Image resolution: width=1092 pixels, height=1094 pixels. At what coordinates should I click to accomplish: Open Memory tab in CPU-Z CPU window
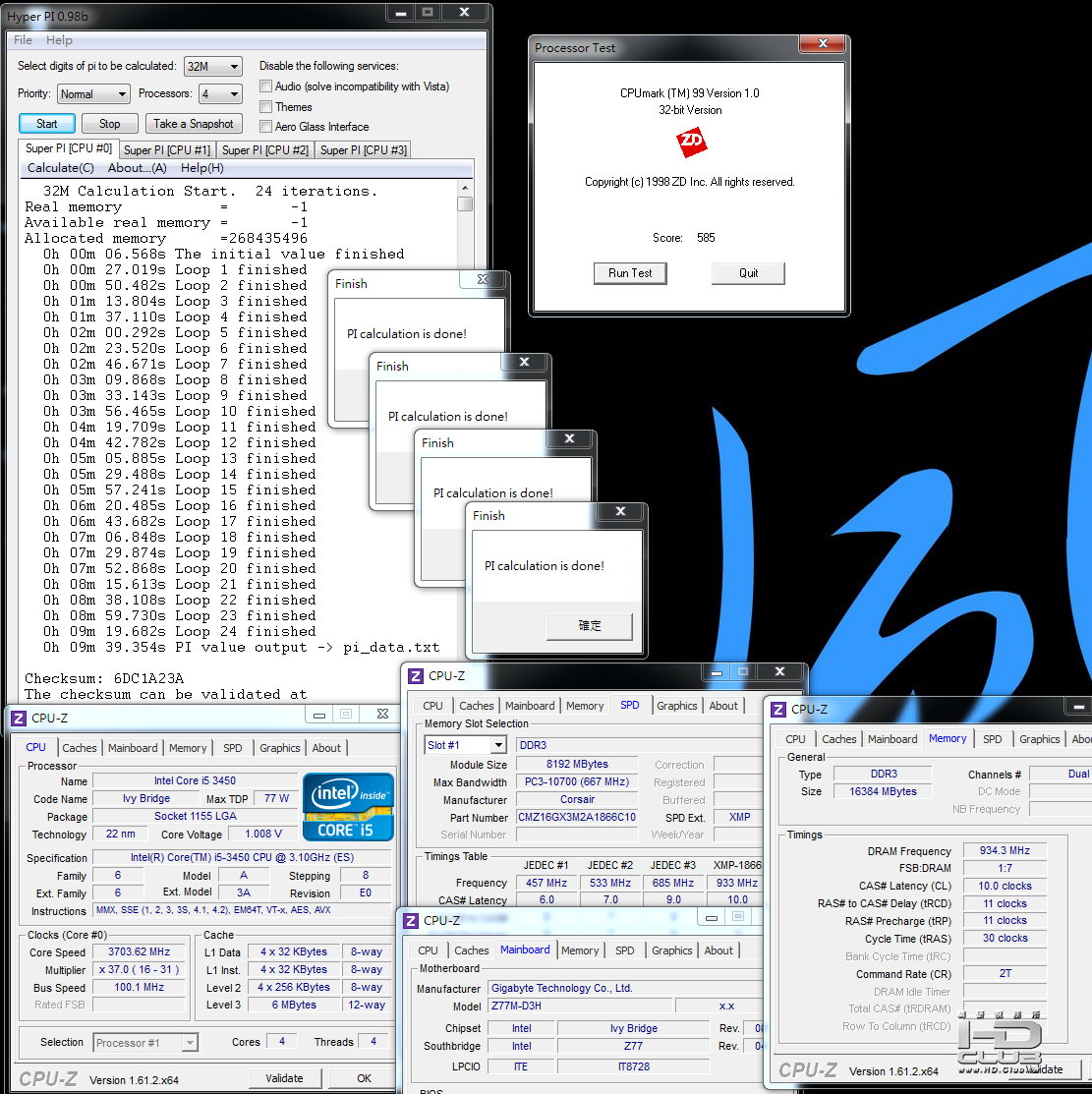(188, 748)
